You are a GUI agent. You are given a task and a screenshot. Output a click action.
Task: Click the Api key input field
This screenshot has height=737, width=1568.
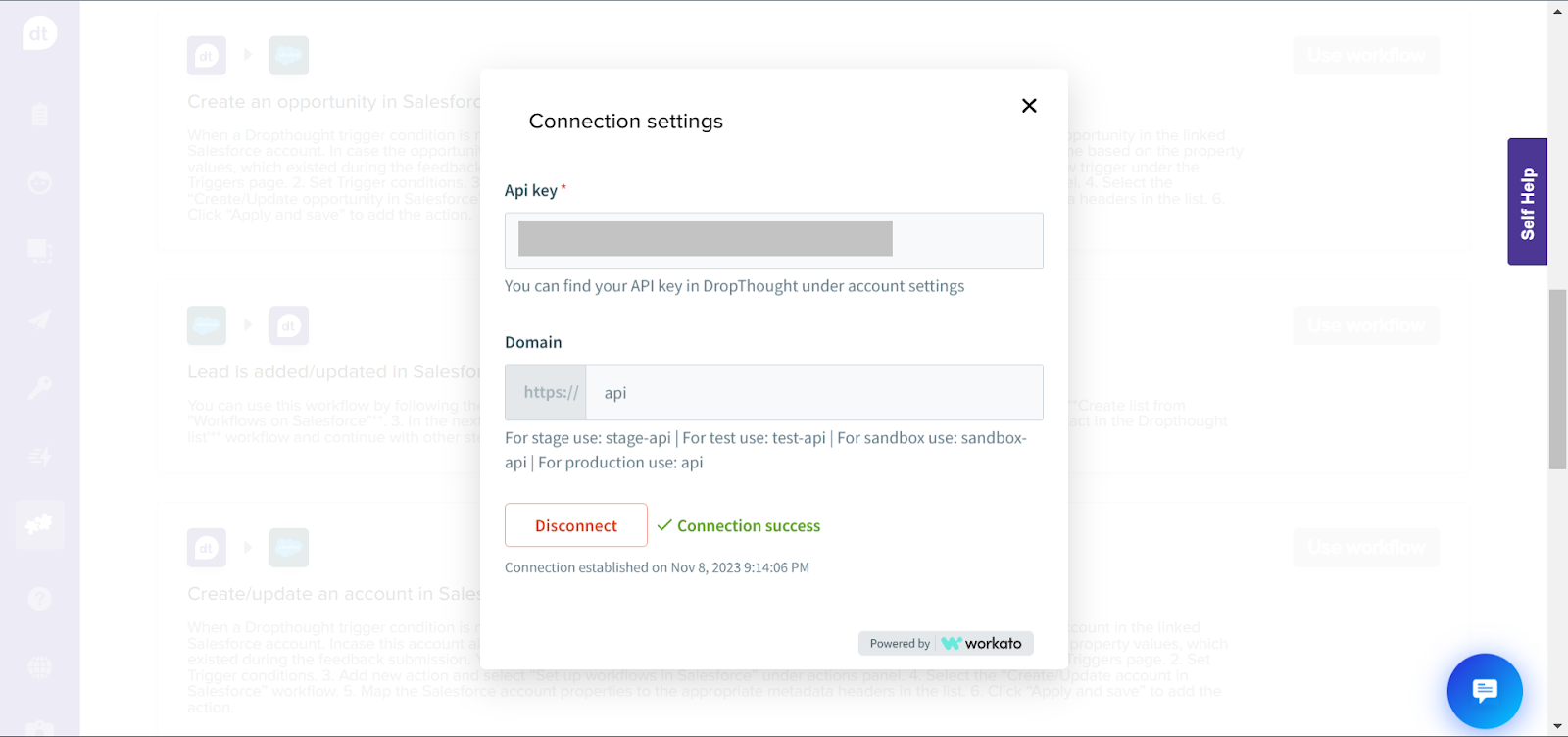point(773,240)
